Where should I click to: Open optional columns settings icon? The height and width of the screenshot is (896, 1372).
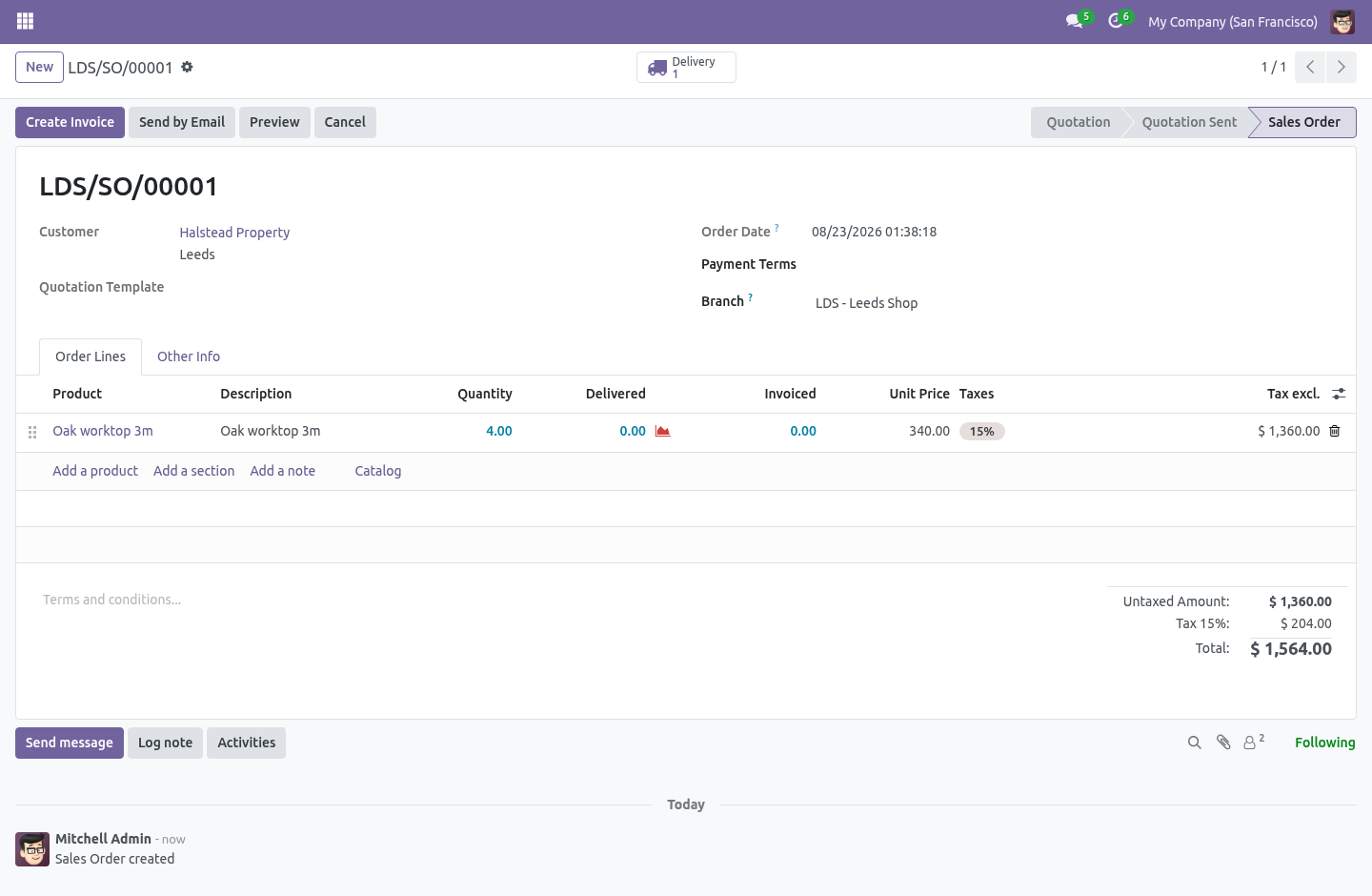[x=1339, y=394]
